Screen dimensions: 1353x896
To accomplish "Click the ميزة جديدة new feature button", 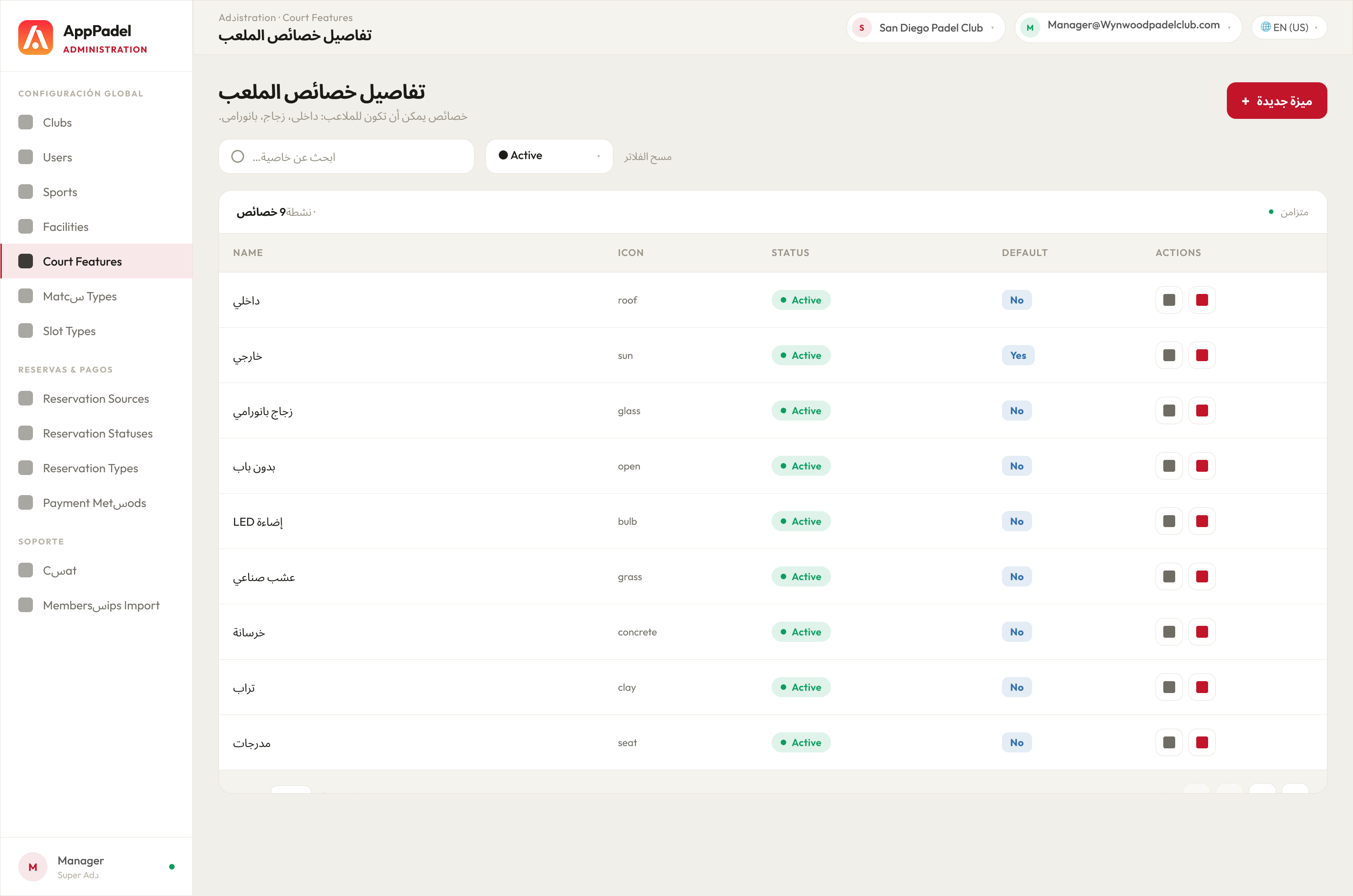I will point(1276,101).
